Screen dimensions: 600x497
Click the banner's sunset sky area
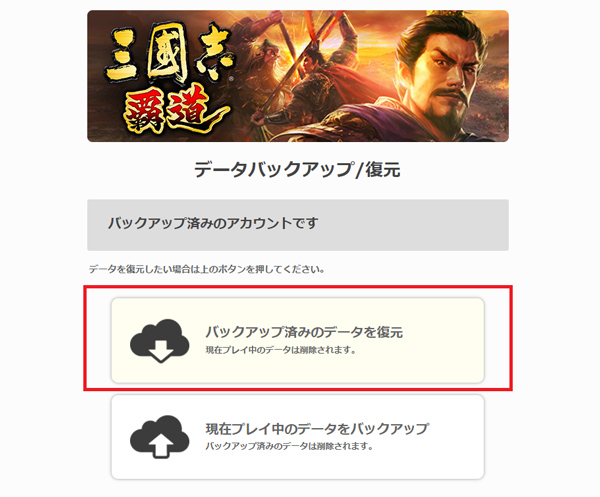click(x=375, y=31)
